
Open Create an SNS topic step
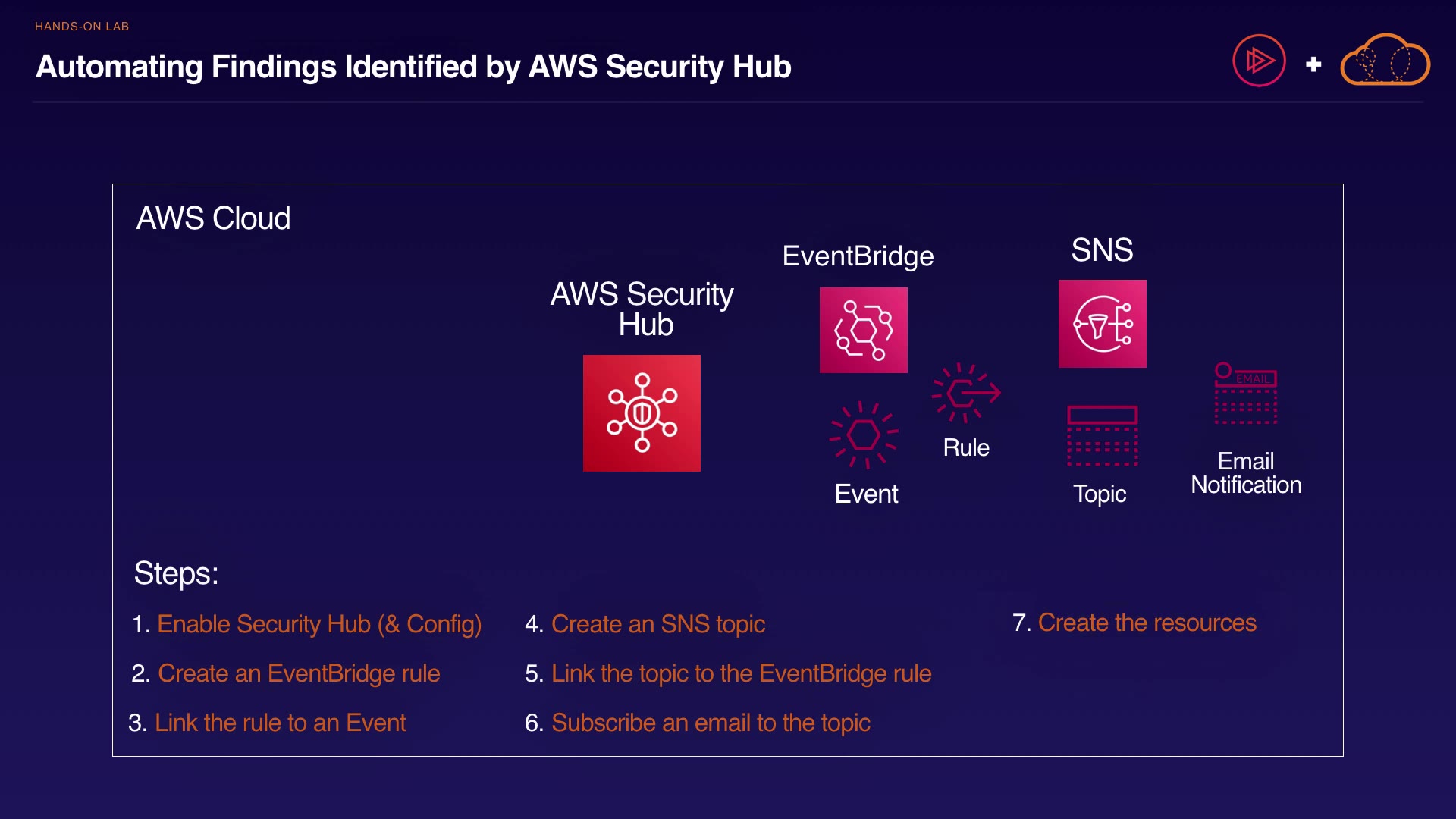[x=657, y=624]
